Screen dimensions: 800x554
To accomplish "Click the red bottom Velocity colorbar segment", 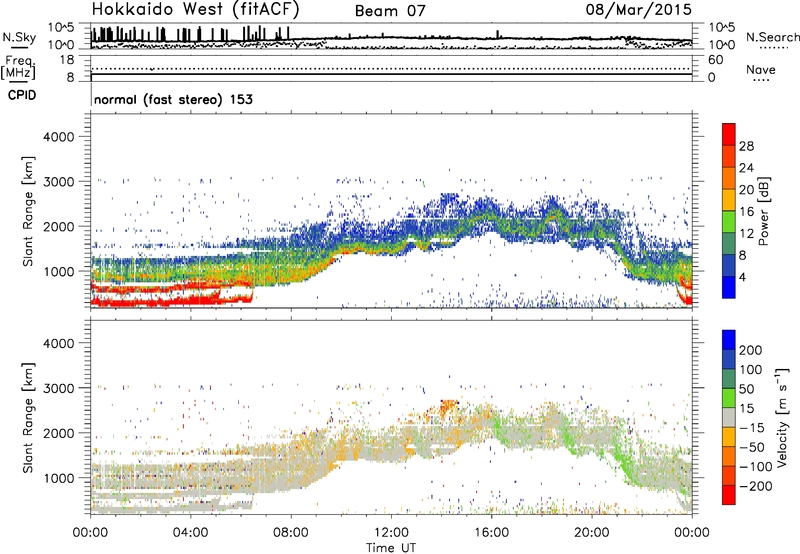I will coord(729,495).
